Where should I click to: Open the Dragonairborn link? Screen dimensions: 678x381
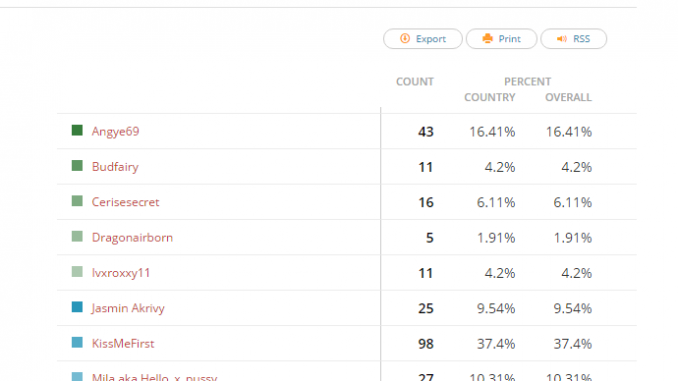tap(132, 237)
